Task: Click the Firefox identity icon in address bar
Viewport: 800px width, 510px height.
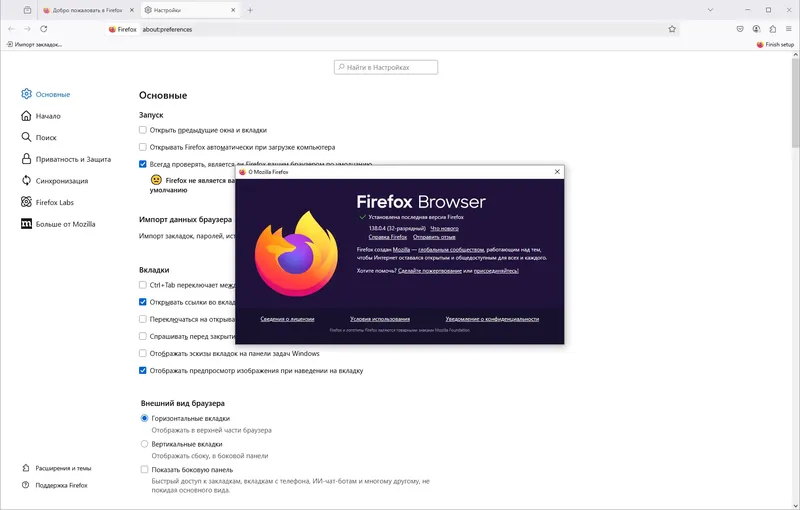Action: [122, 29]
